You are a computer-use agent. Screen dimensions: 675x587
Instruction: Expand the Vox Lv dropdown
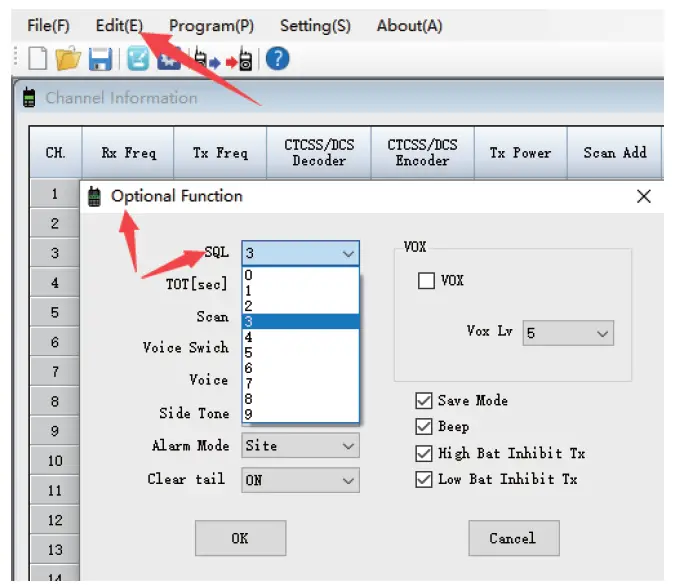pyautogui.click(x=568, y=333)
